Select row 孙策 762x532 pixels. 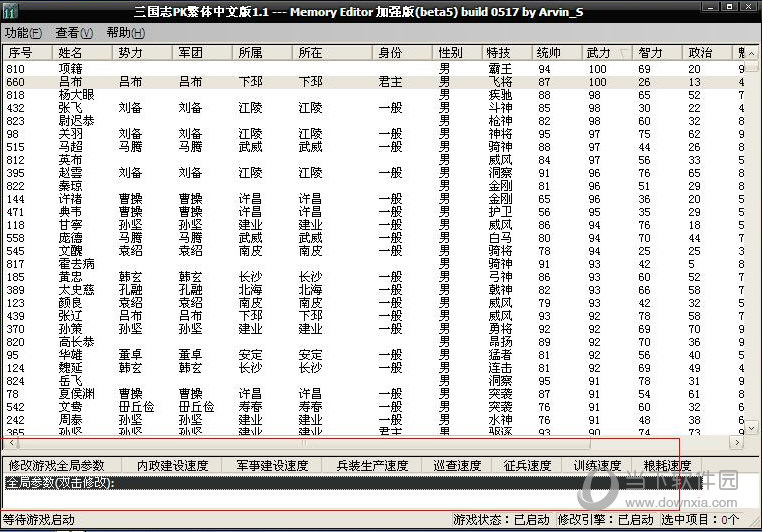[x=374, y=329]
